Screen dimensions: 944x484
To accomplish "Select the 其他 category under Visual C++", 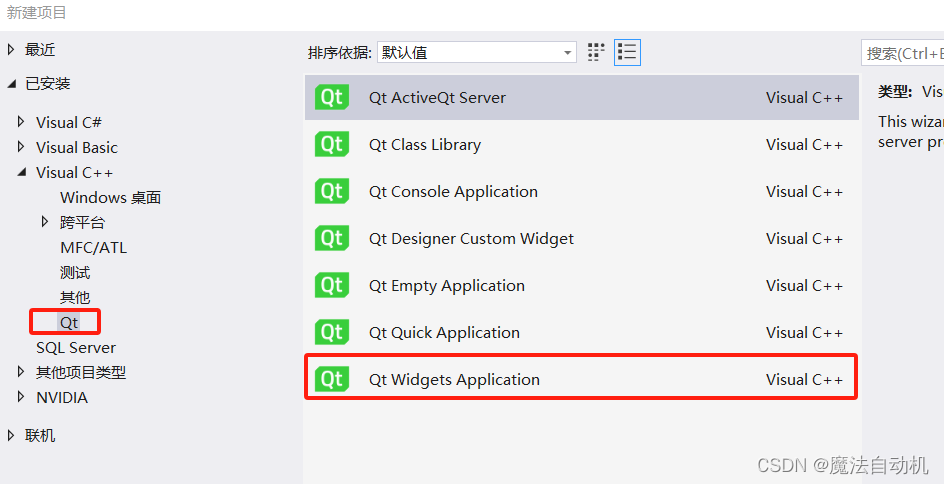I will tap(75, 297).
